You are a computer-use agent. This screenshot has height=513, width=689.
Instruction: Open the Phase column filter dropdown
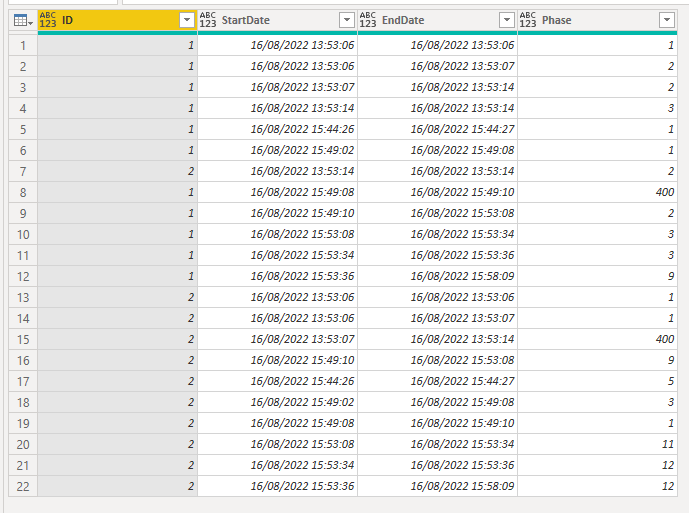pos(667,20)
